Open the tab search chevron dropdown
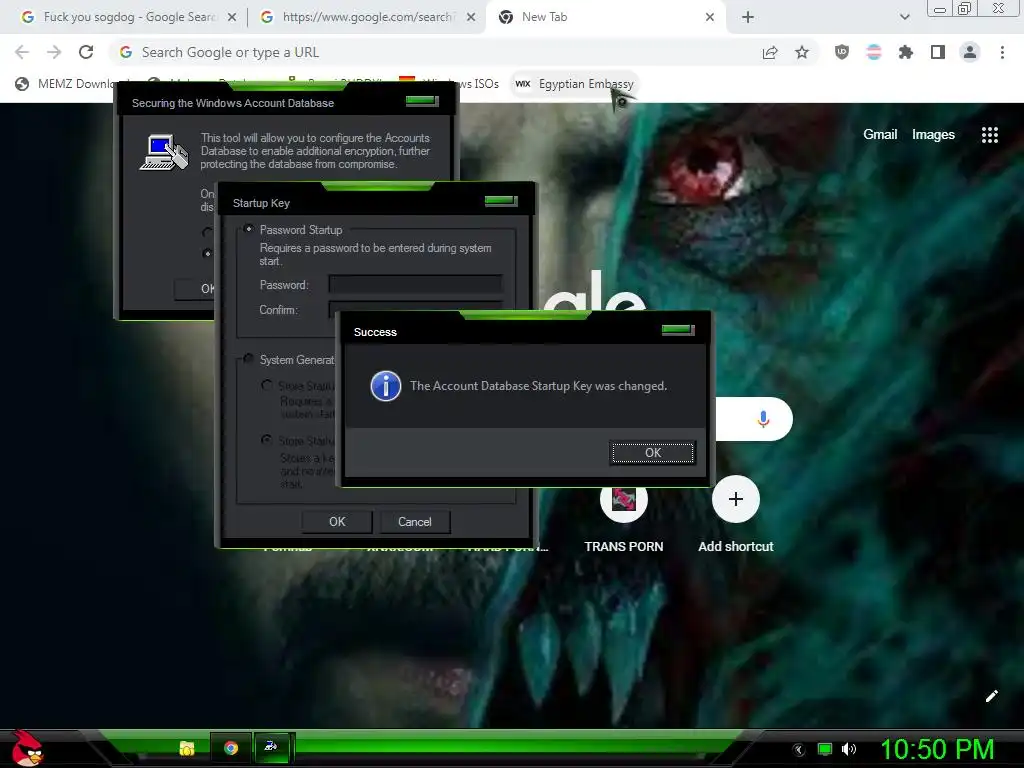The height and width of the screenshot is (768, 1024). (x=904, y=17)
